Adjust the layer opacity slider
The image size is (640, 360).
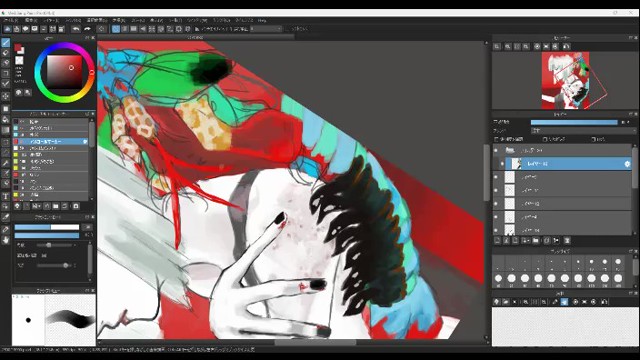[x=574, y=122]
